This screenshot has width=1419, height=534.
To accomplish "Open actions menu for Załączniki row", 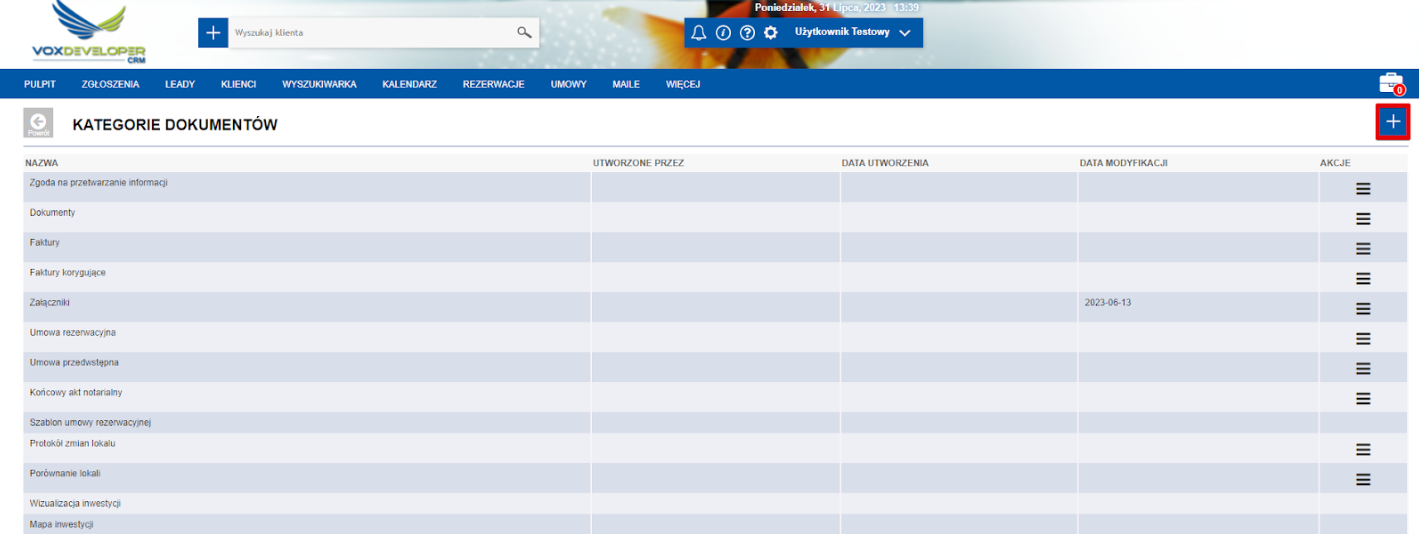I will 1363,308.
